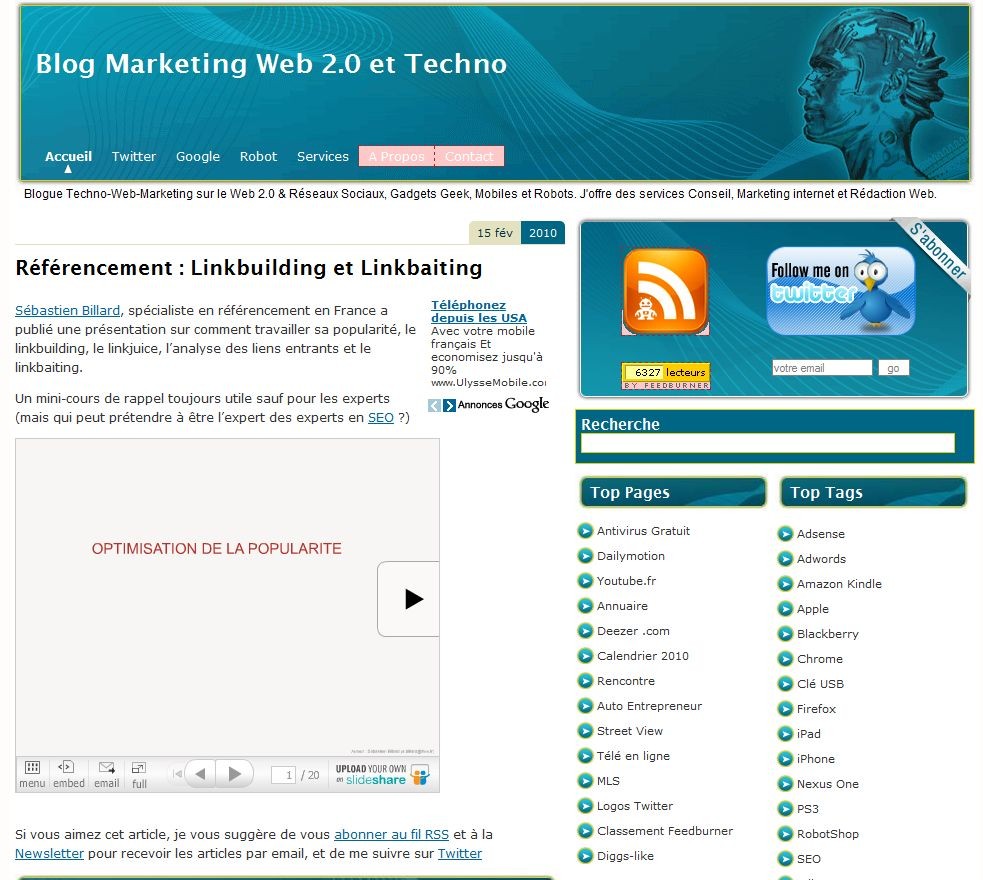983x880 pixels.
Task: Click the bullet icon beside PS3
Action: (785, 809)
